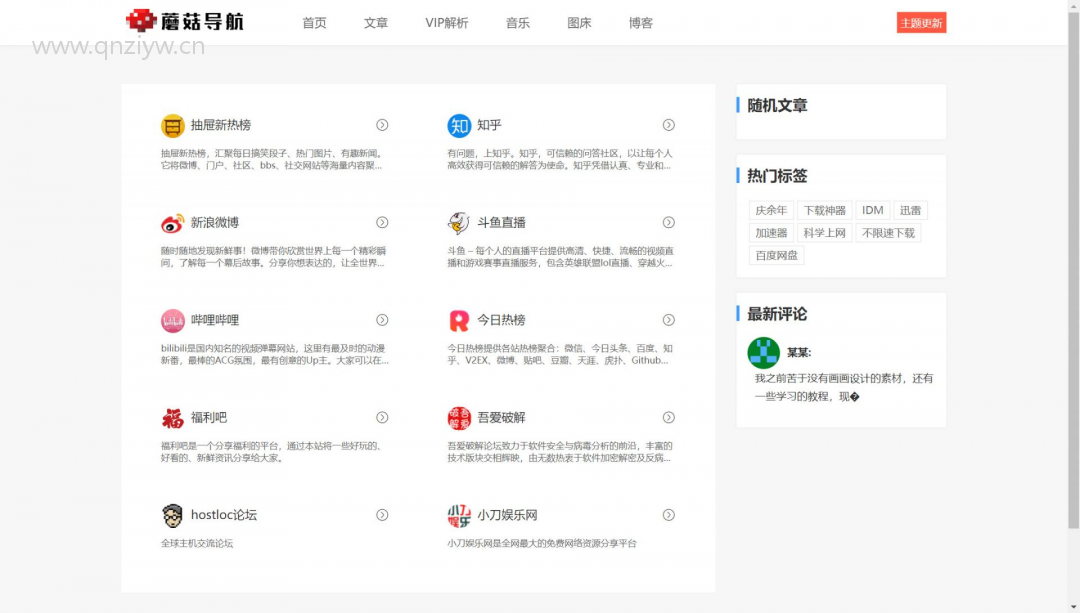Select the 加速器 tag

[771, 233]
